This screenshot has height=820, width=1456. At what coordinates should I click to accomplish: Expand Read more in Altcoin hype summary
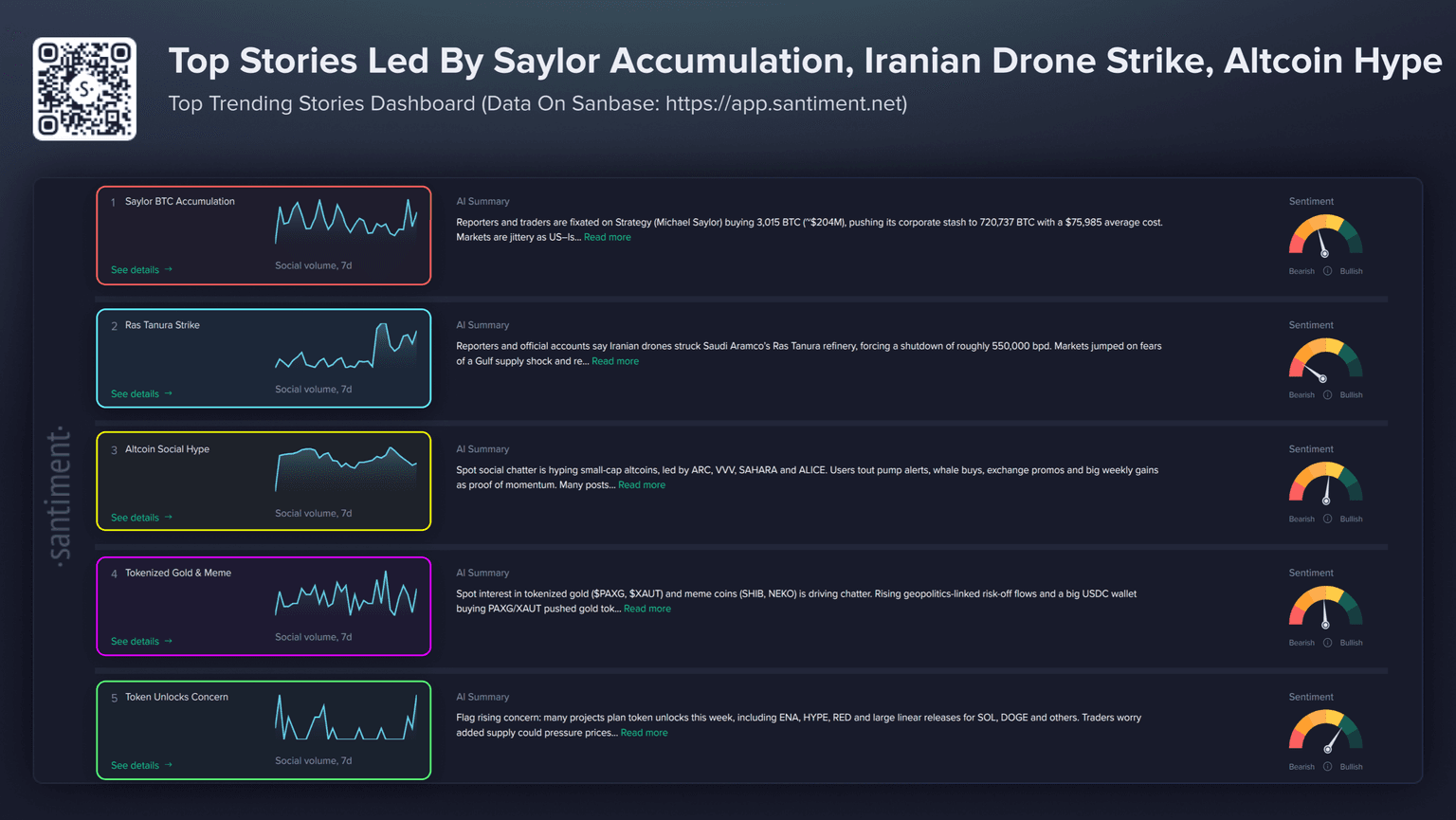coord(641,485)
